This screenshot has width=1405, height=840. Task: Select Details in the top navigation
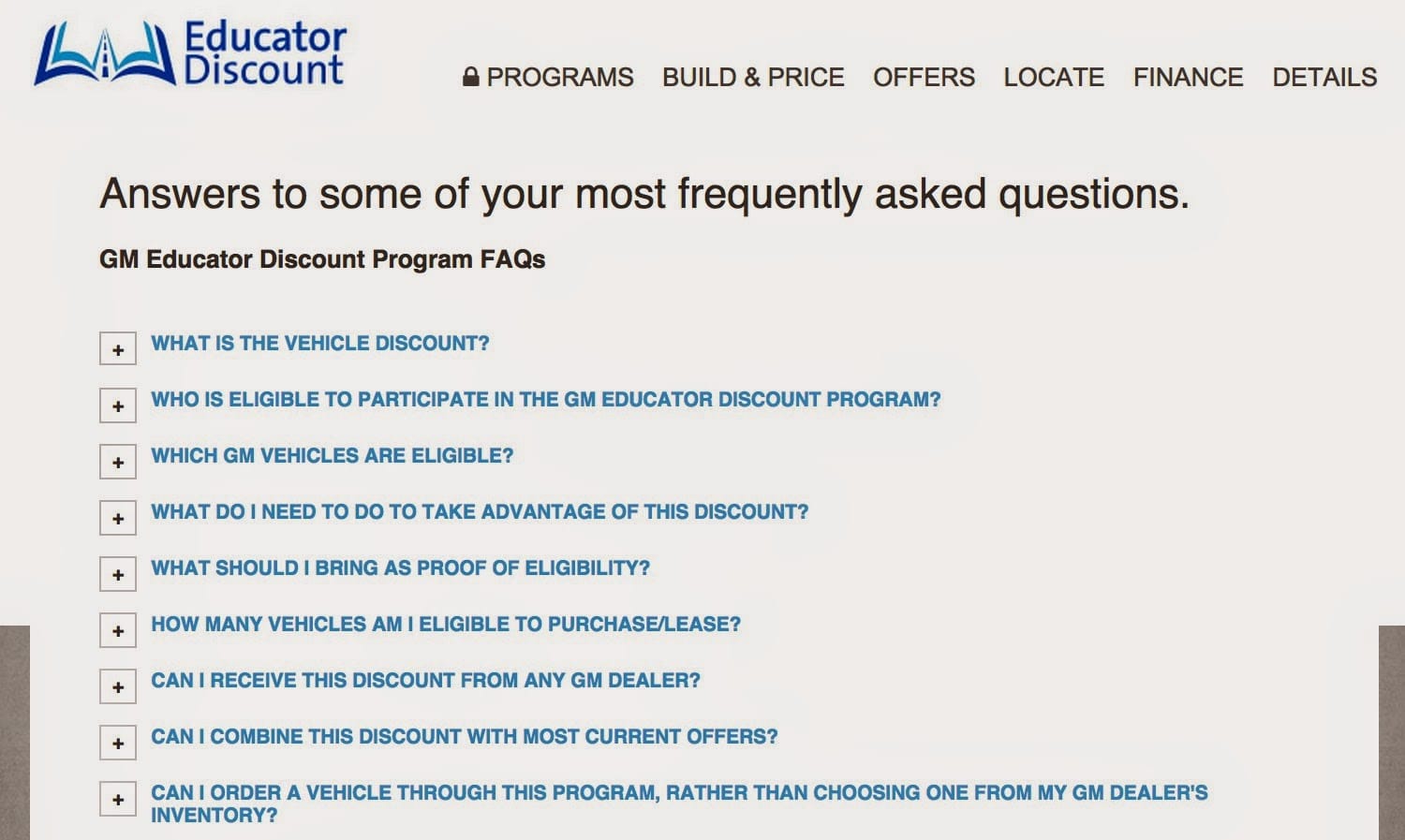[x=1324, y=77]
